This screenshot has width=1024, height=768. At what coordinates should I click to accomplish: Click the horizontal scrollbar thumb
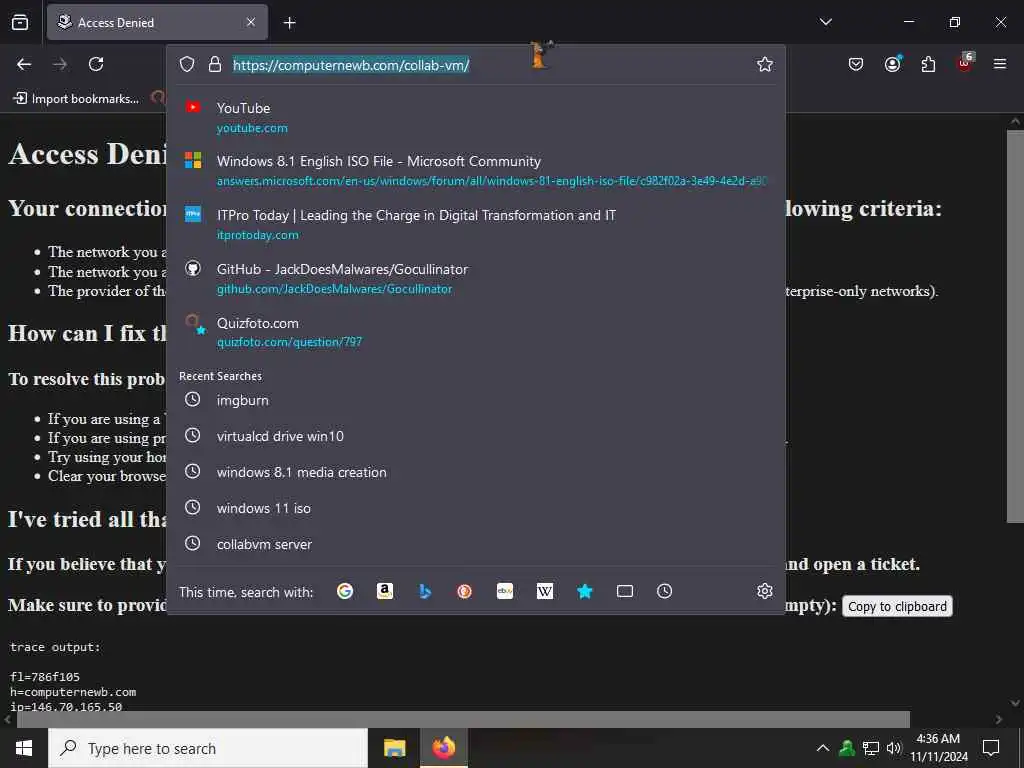click(463, 719)
